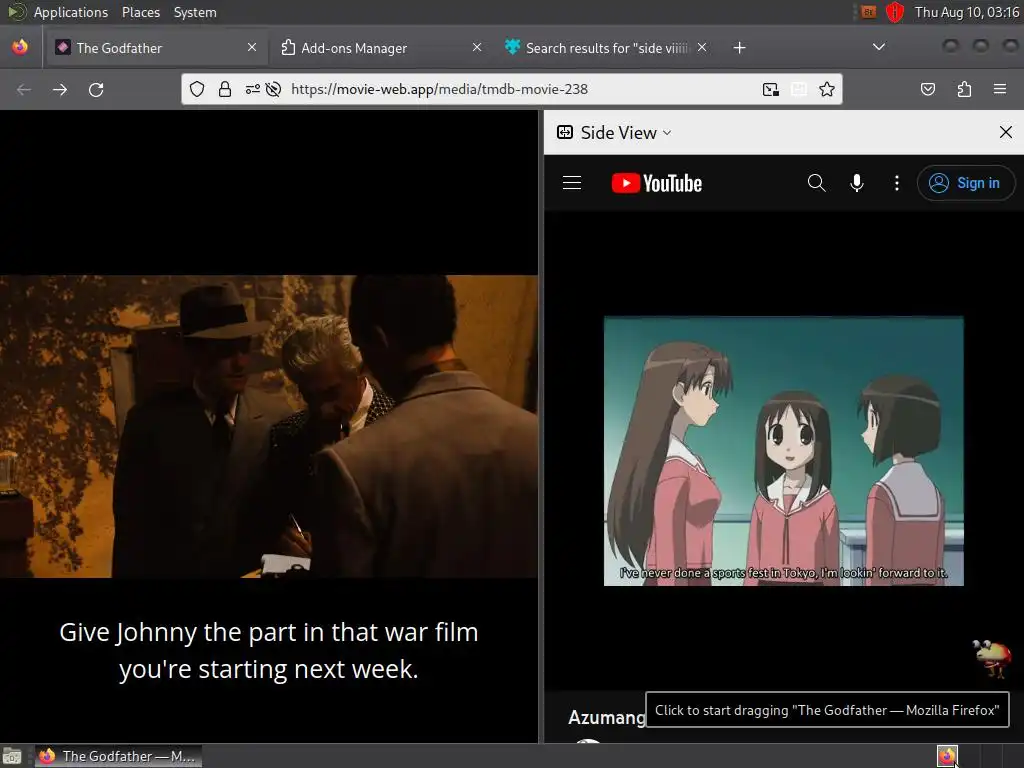Close The Godfather tab
The width and height of the screenshot is (1024, 768).
point(252,48)
